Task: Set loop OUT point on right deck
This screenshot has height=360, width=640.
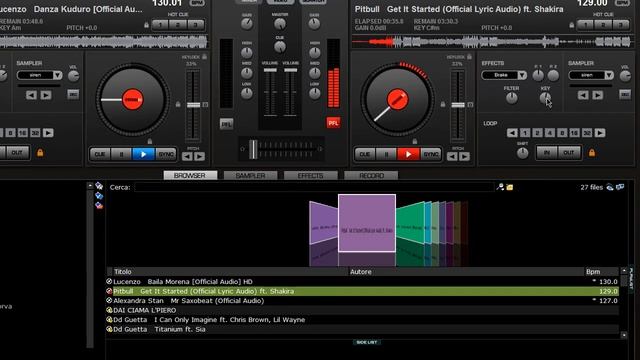Action: [x=569, y=153]
